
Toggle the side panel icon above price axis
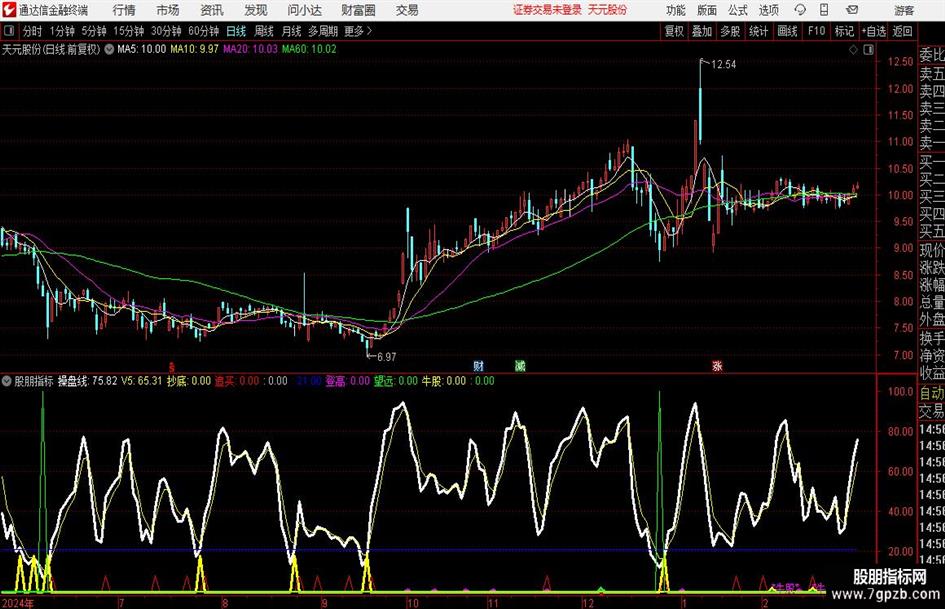pos(868,50)
